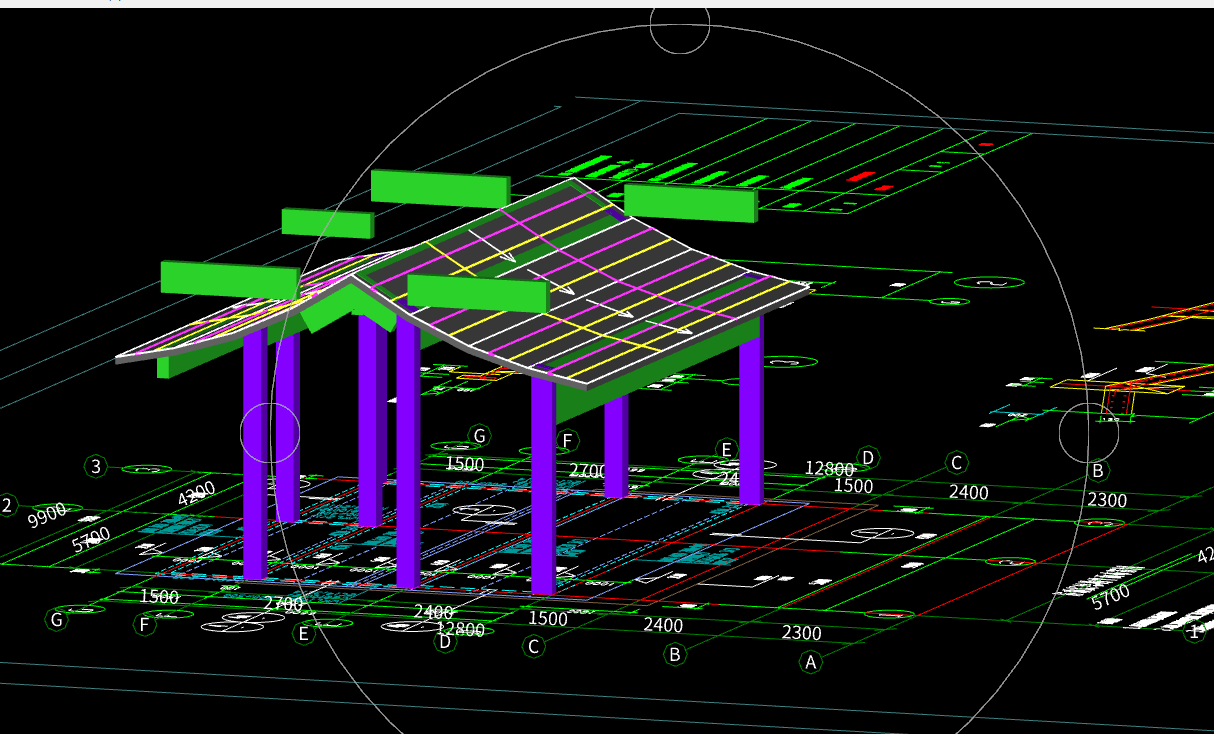
Task: Select the axis bubble labeled 3
Action: (x=96, y=466)
